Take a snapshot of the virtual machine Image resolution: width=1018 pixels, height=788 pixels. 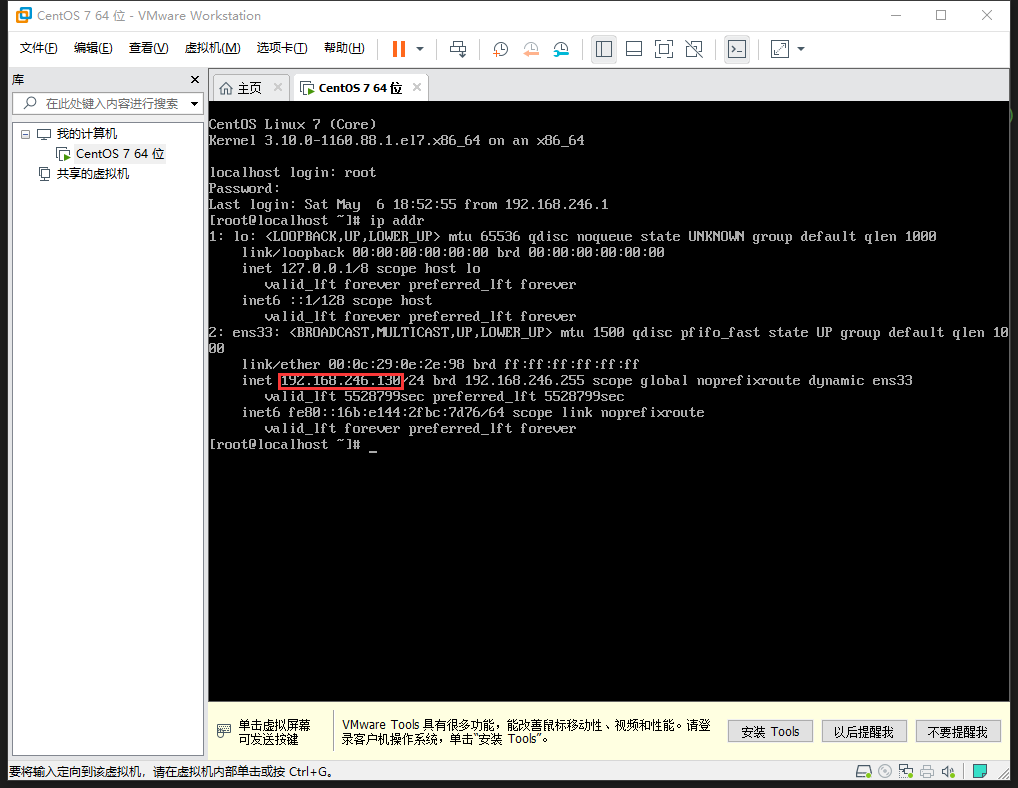tap(500, 49)
